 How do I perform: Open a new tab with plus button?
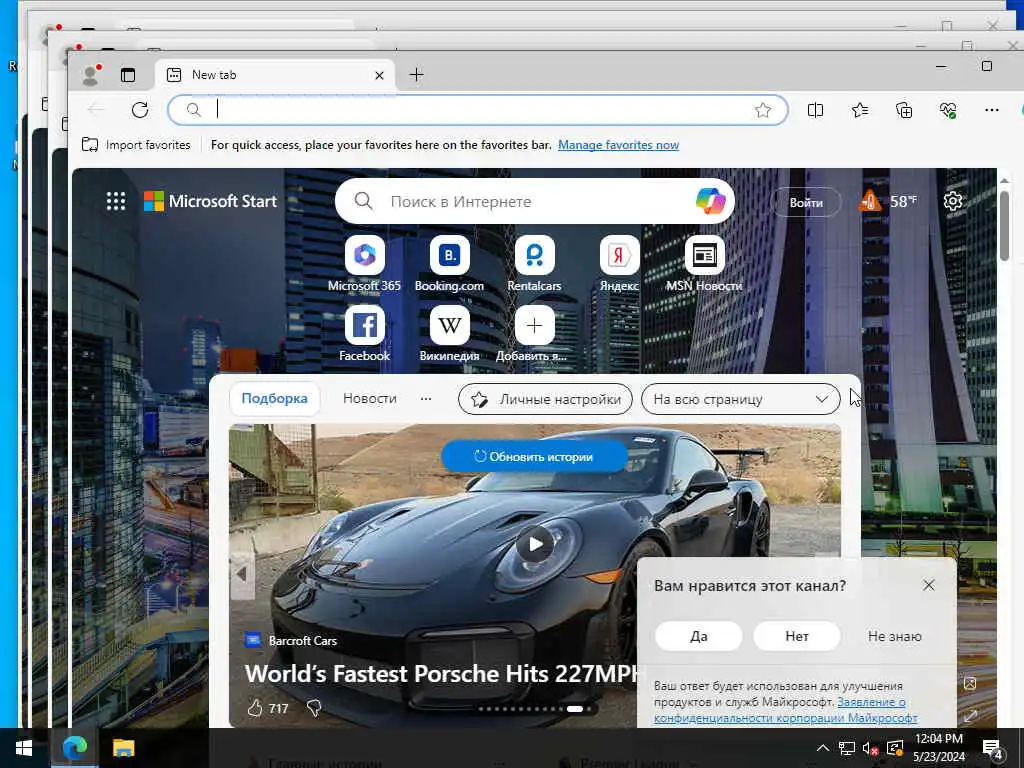point(416,75)
